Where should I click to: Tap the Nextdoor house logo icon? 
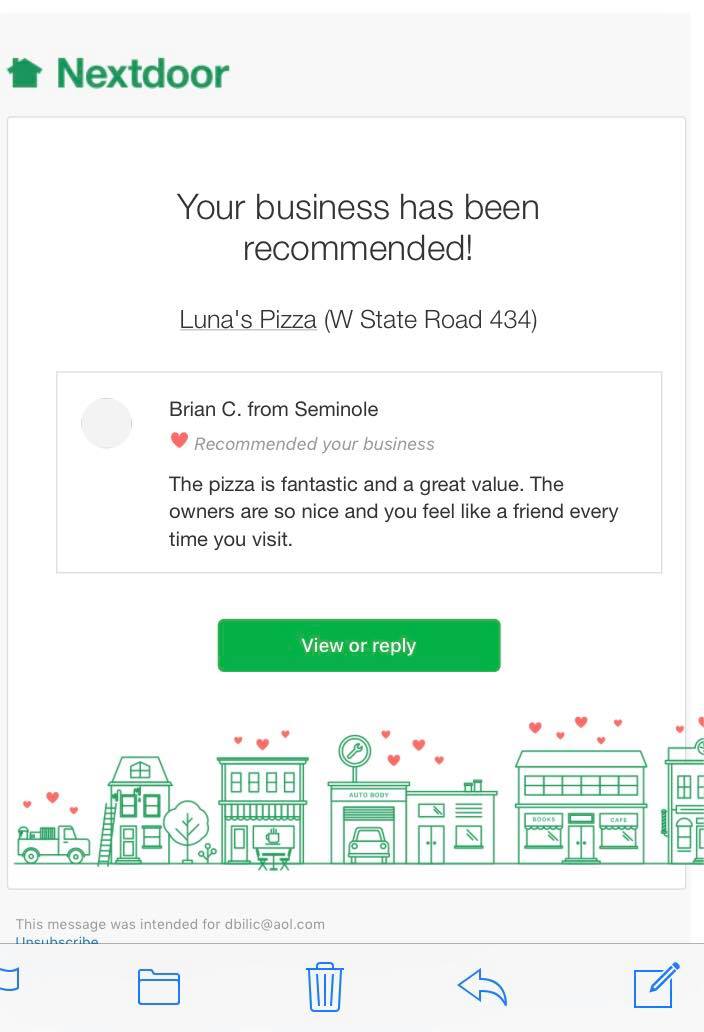point(25,72)
